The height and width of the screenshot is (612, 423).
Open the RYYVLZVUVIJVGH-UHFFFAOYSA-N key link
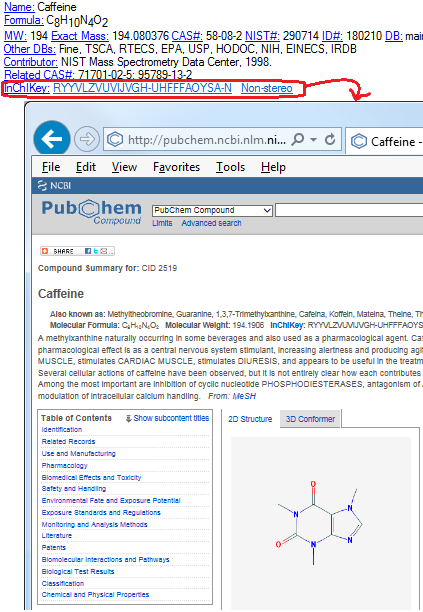coord(142,88)
